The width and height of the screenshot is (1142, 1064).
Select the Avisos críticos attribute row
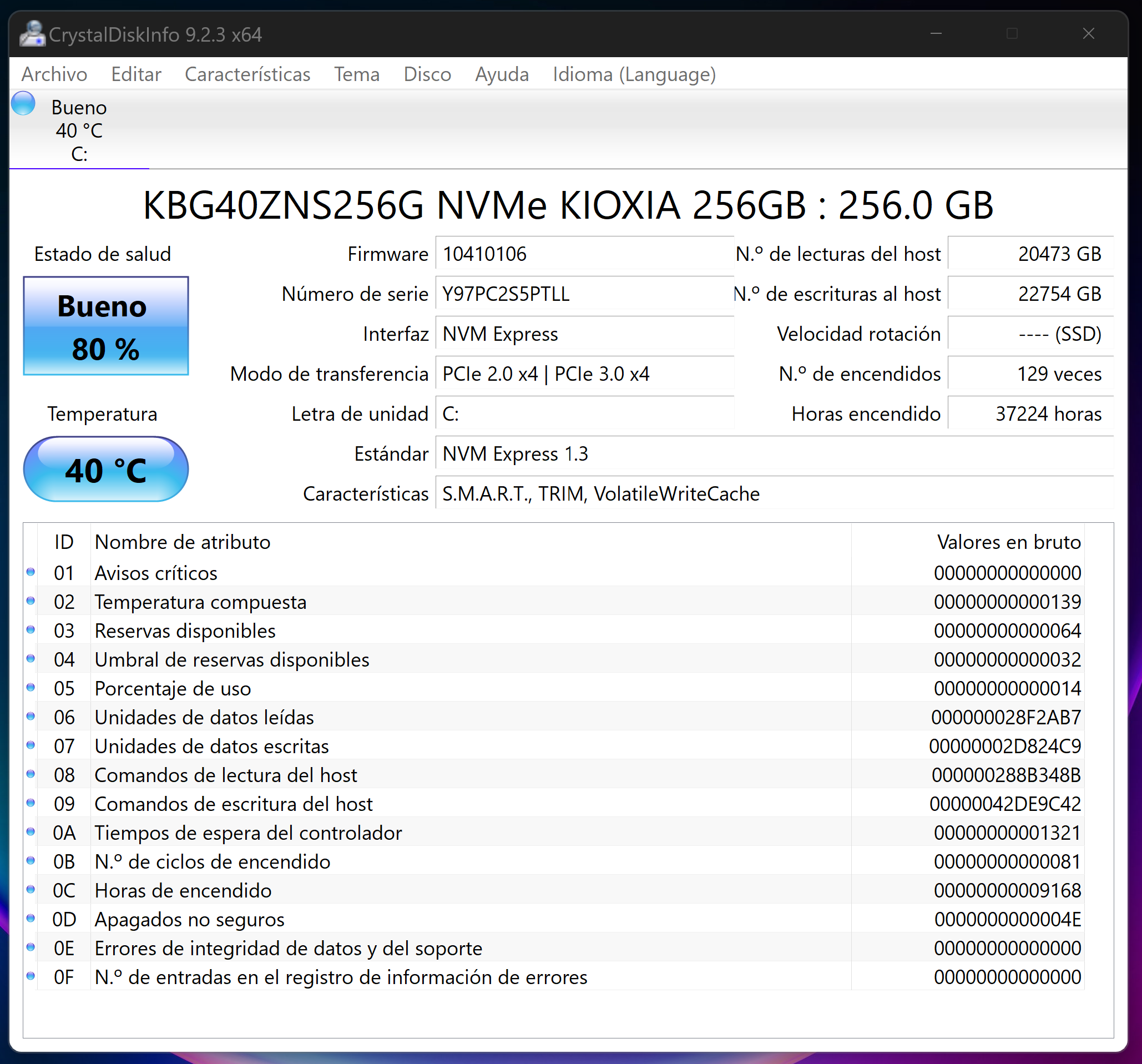(x=554, y=573)
